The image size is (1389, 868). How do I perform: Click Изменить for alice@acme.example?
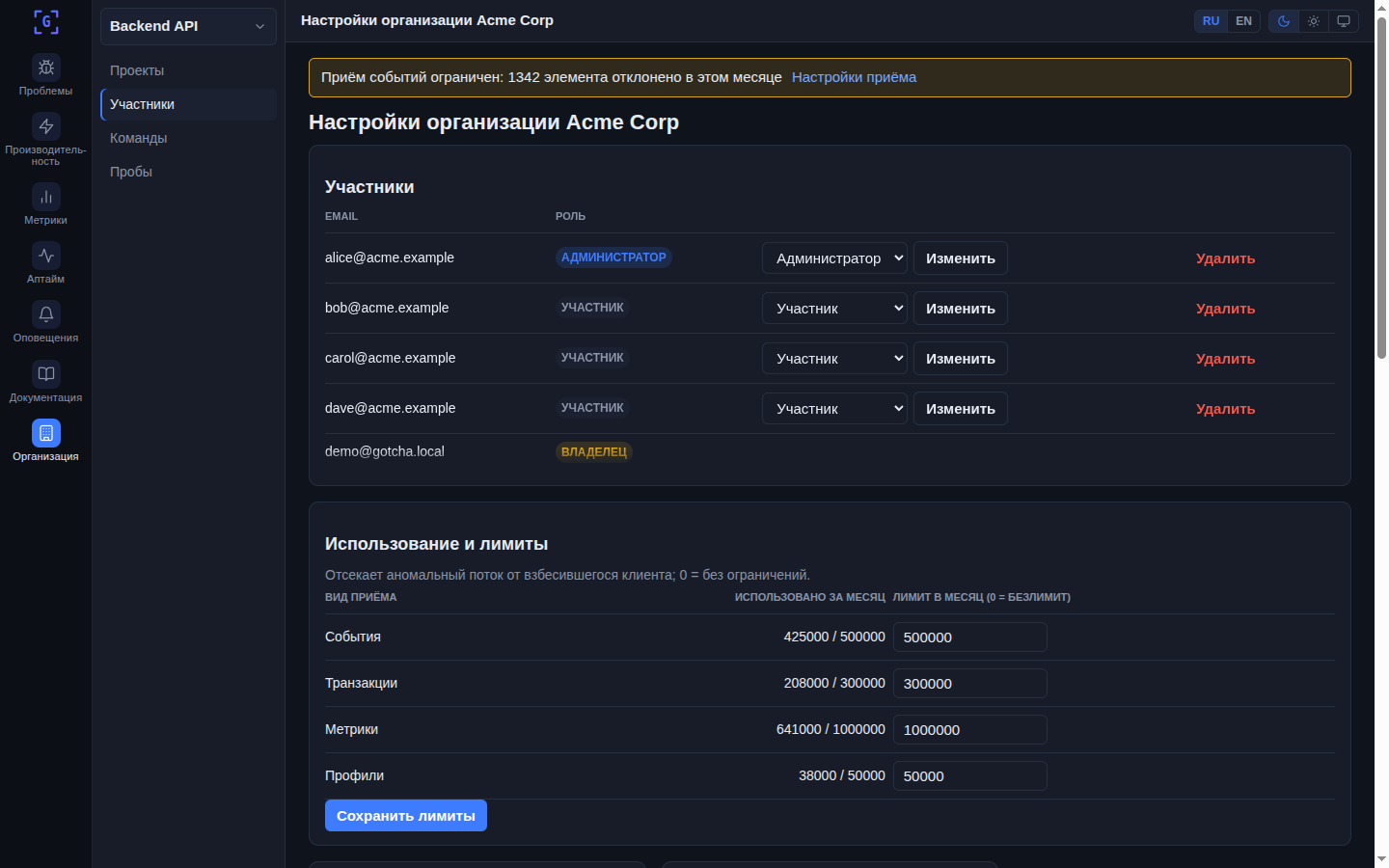(x=961, y=258)
